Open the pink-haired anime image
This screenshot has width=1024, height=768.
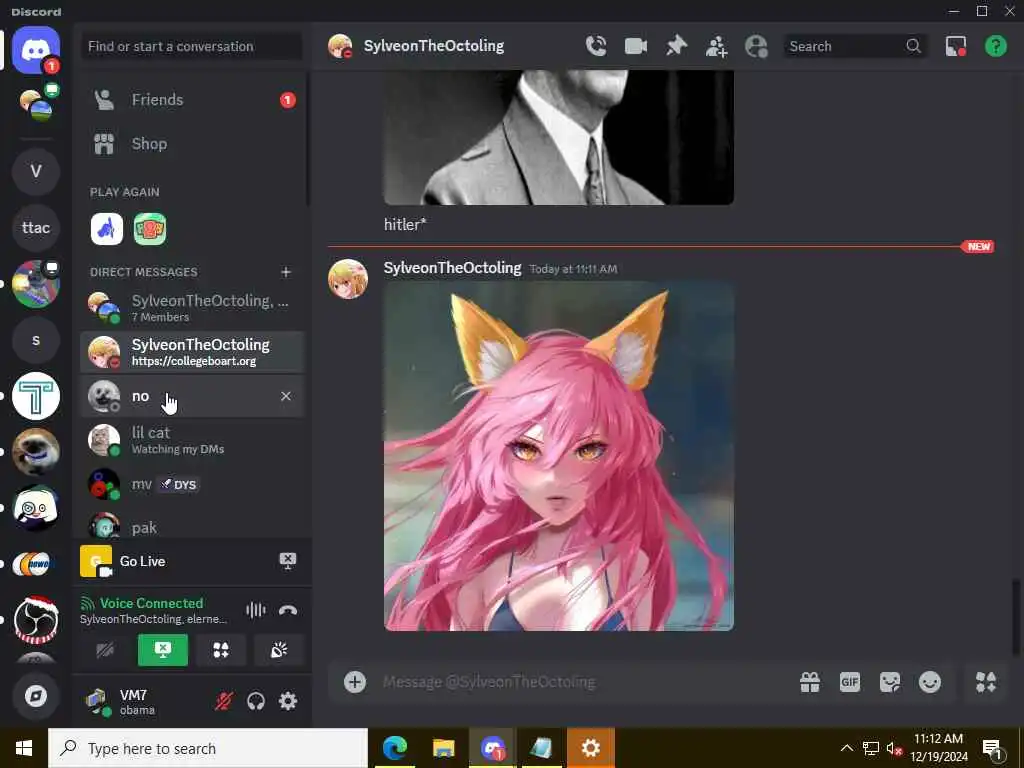coord(559,456)
